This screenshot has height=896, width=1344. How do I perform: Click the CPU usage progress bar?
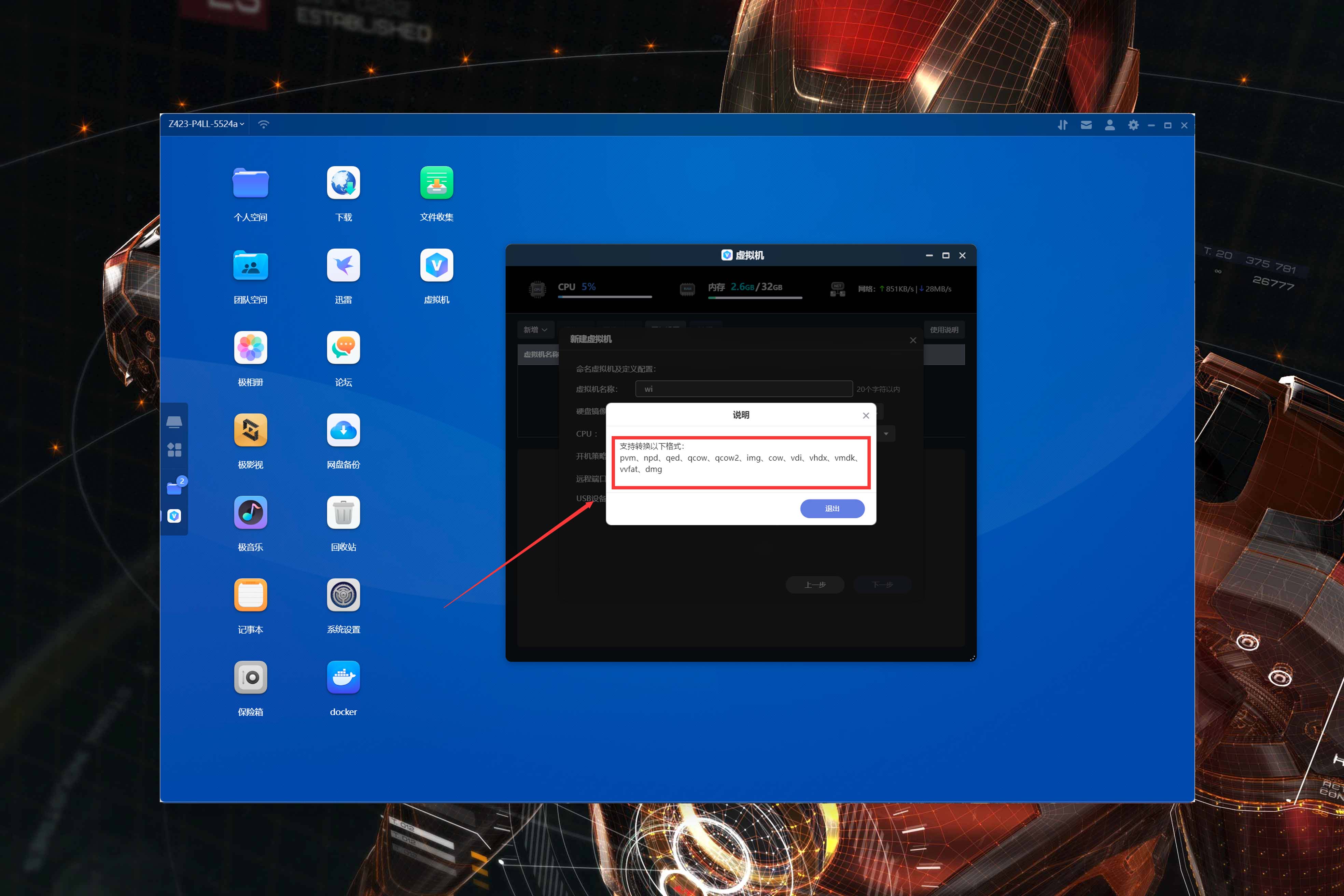click(x=605, y=297)
